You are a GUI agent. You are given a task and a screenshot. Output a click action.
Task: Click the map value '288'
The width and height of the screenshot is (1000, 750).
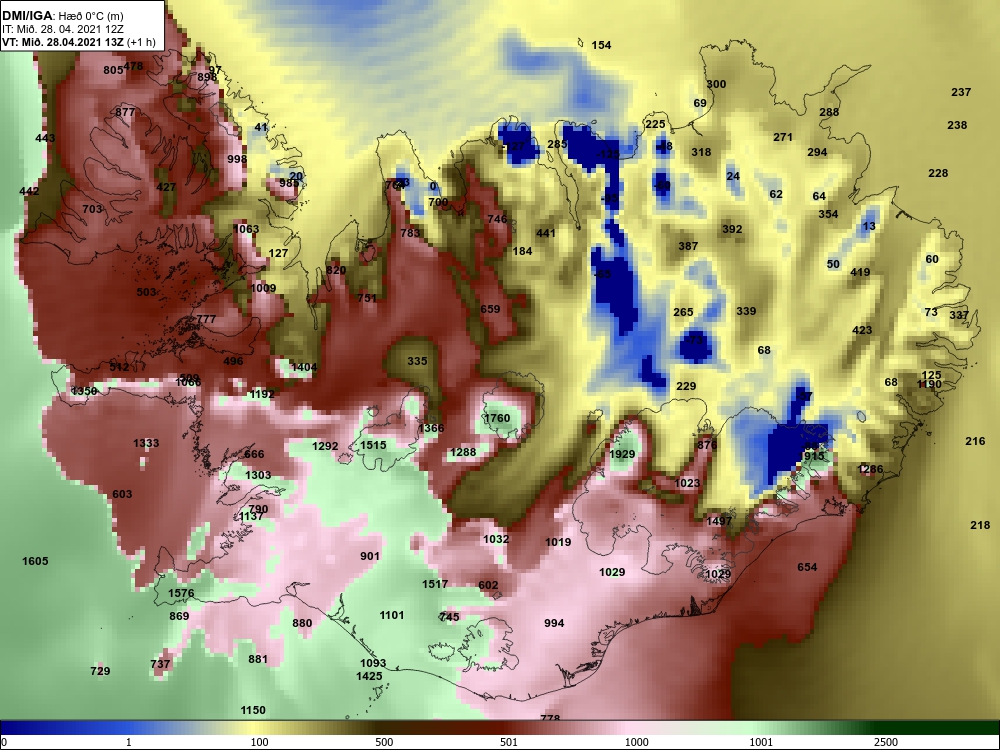click(x=829, y=112)
